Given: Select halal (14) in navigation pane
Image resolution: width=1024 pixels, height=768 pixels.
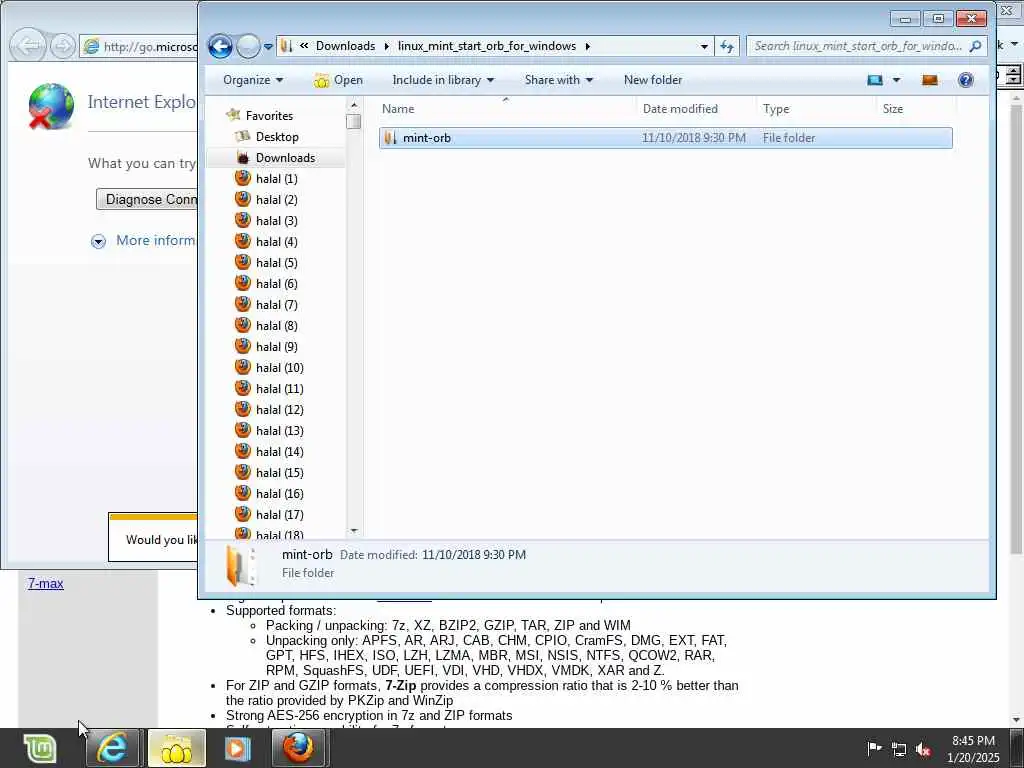Looking at the screenshot, I should [x=280, y=451].
